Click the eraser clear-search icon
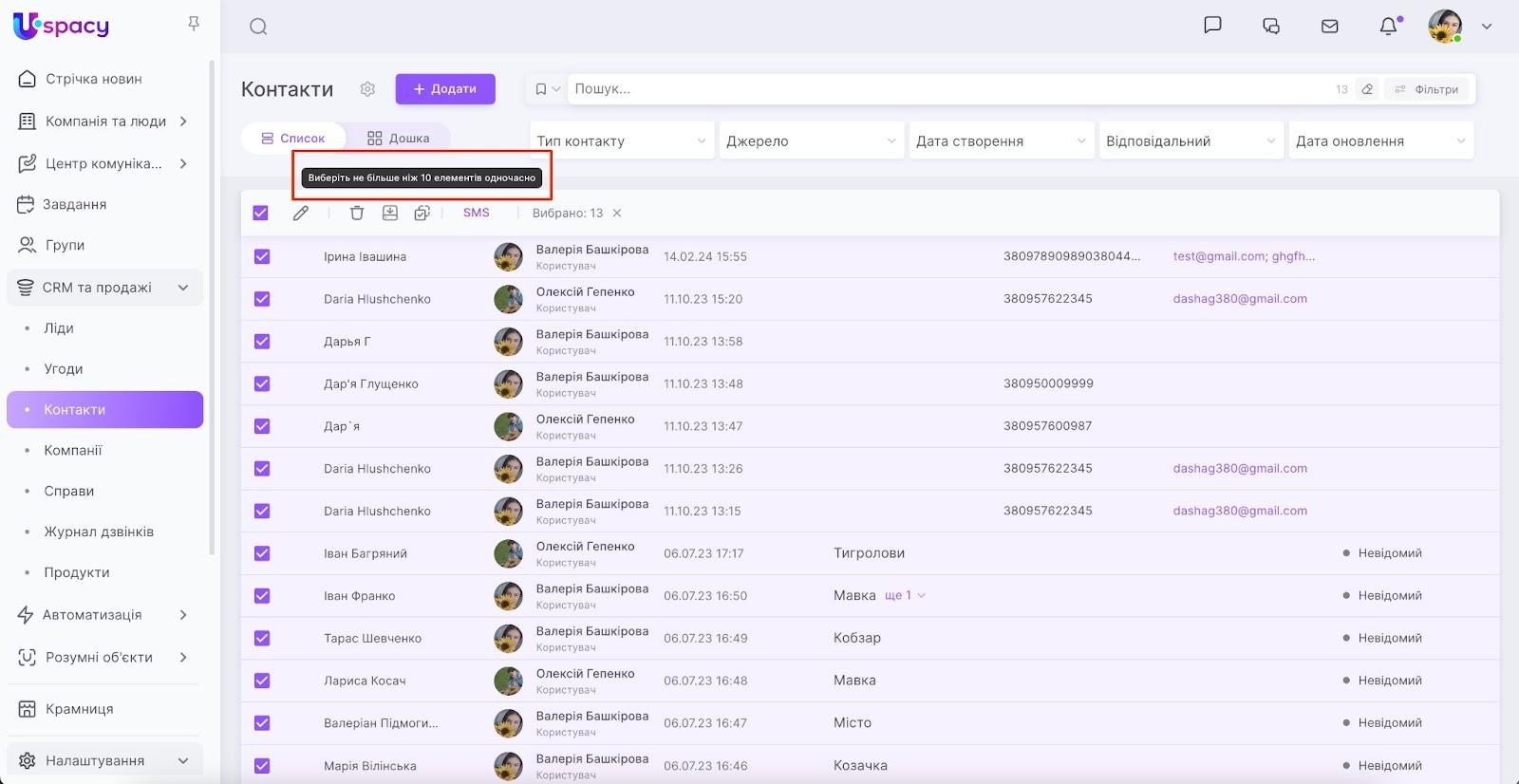Image resolution: width=1519 pixels, height=784 pixels. coord(1367,89)
